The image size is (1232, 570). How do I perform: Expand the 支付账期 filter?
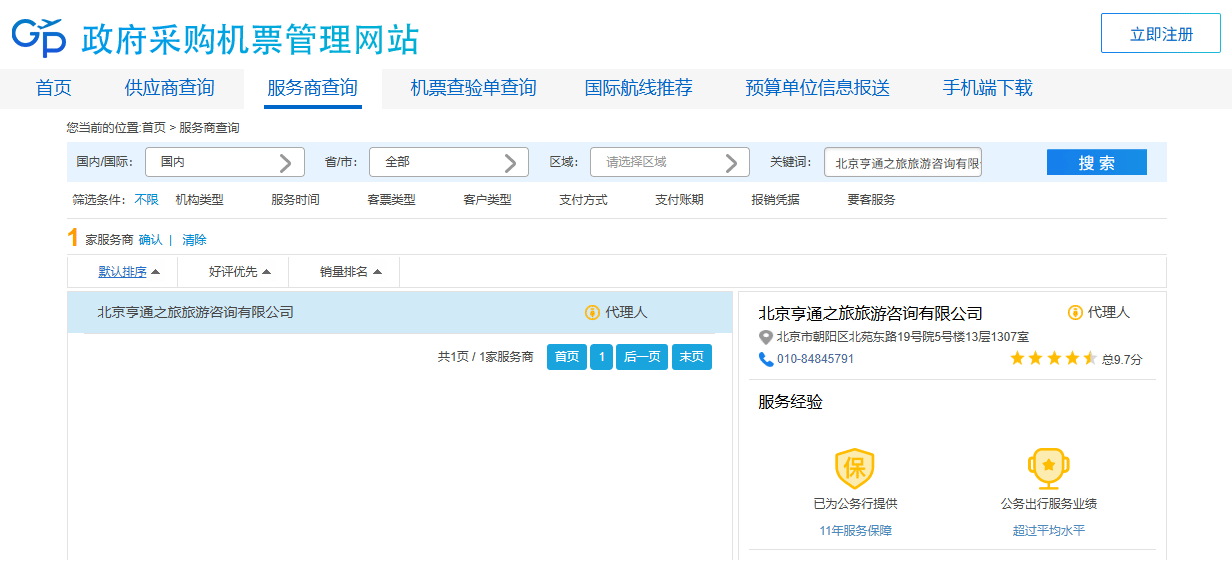[x=679, y=200]
